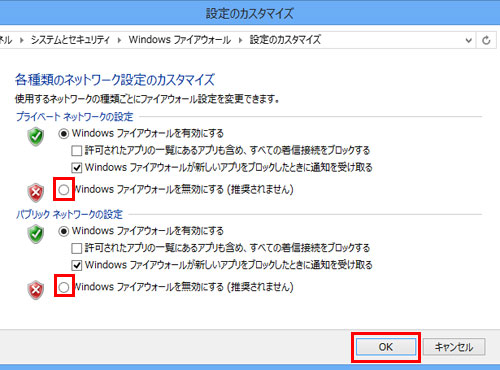Viewport: 500px width, 370px height.
Task: Click the プライベート ネットワークの設定 heading
Action: (x=74, y=117)
